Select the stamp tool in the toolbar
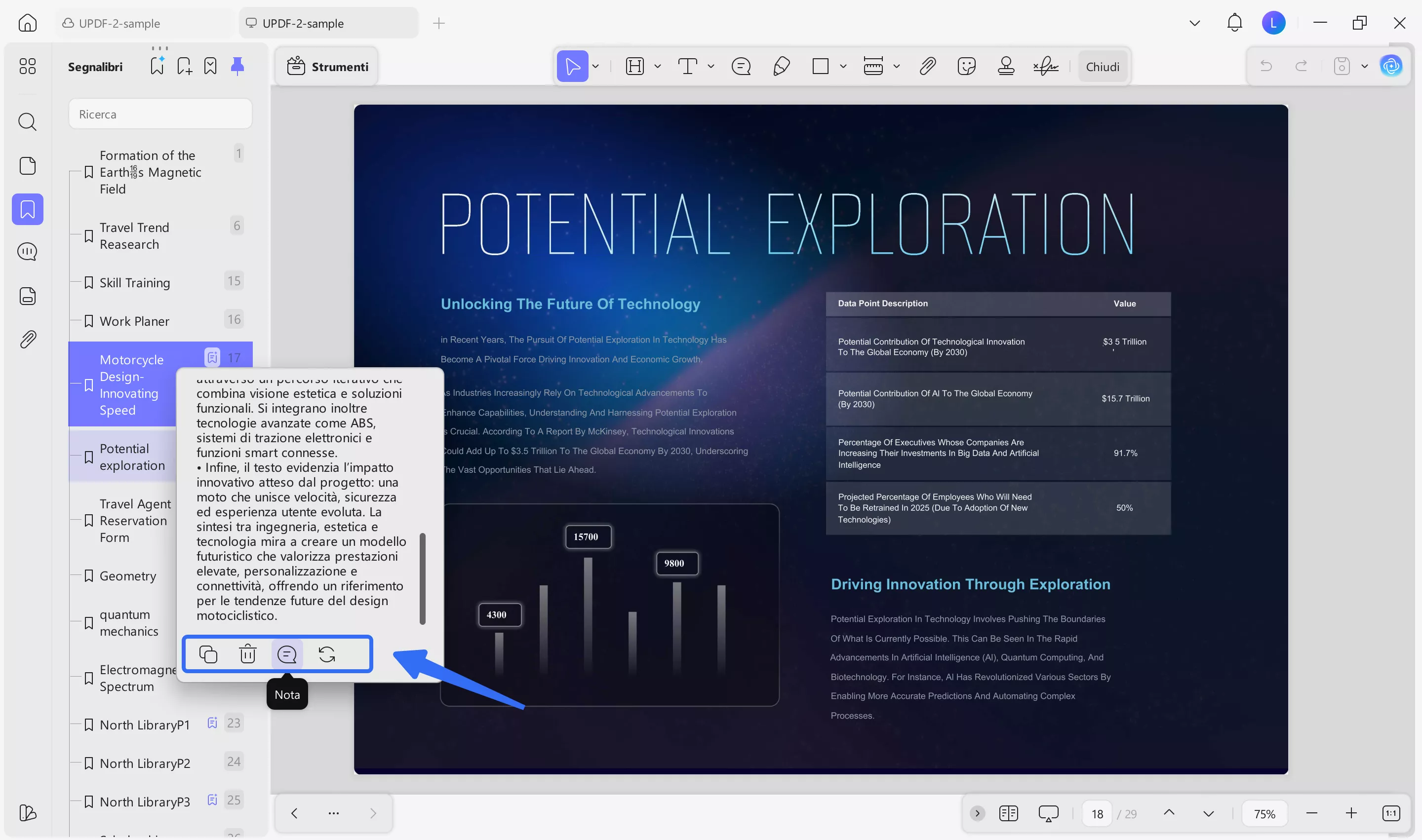This screenshot has height=840, width=1422. pyautogui.click(x=1006, y=66)
